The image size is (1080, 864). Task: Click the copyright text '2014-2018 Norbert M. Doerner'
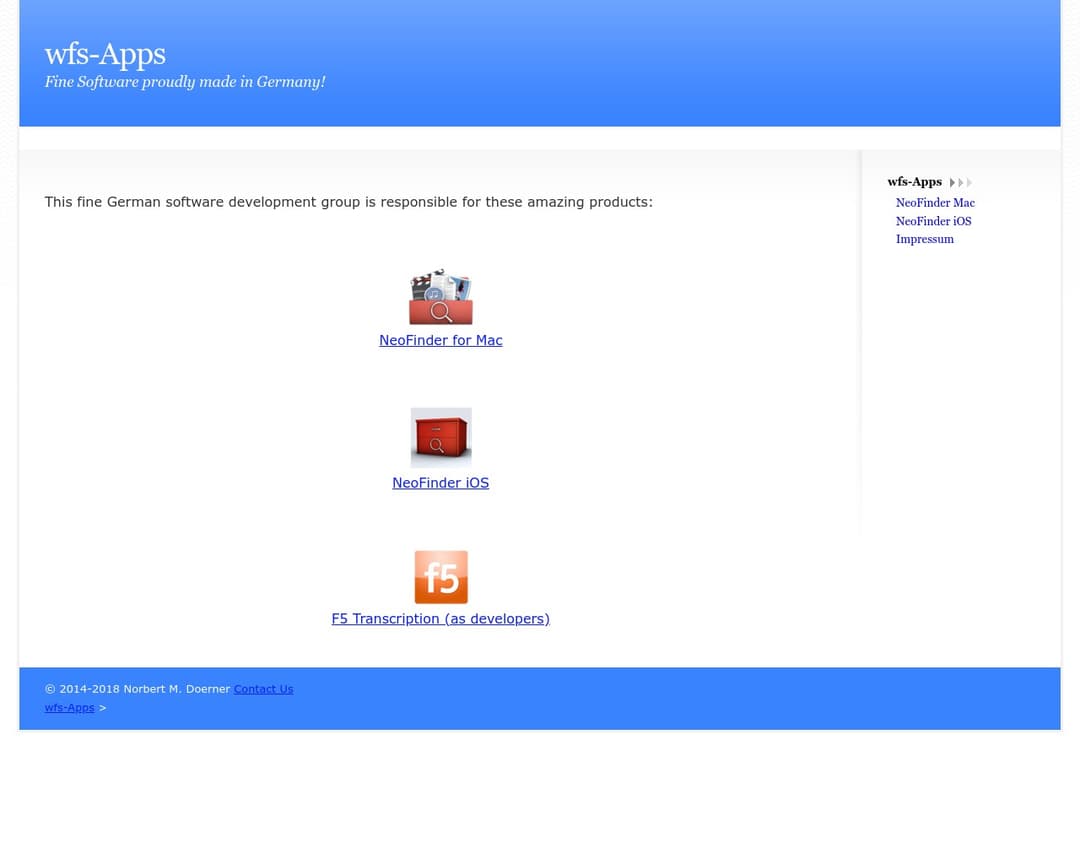coord(138,689)
